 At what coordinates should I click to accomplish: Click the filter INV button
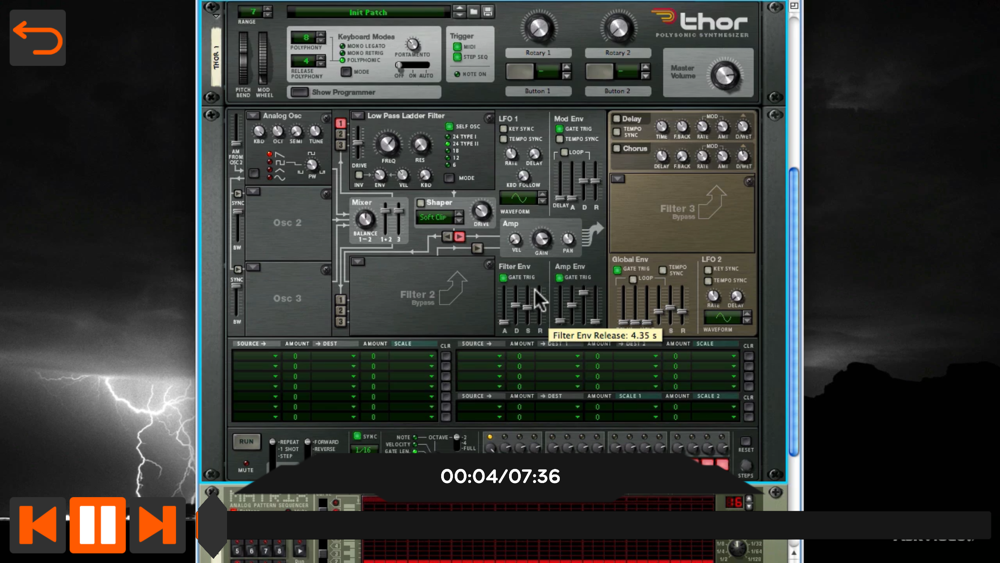[359, 175]
